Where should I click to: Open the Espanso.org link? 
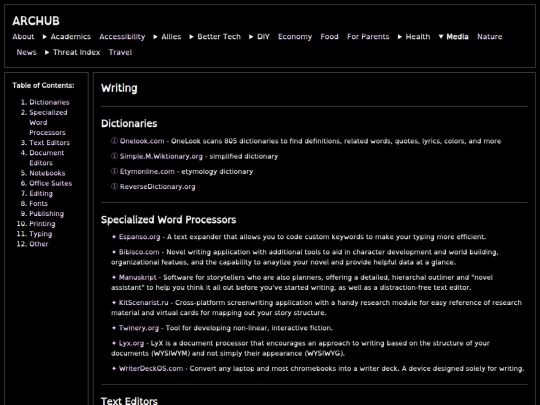139,237
